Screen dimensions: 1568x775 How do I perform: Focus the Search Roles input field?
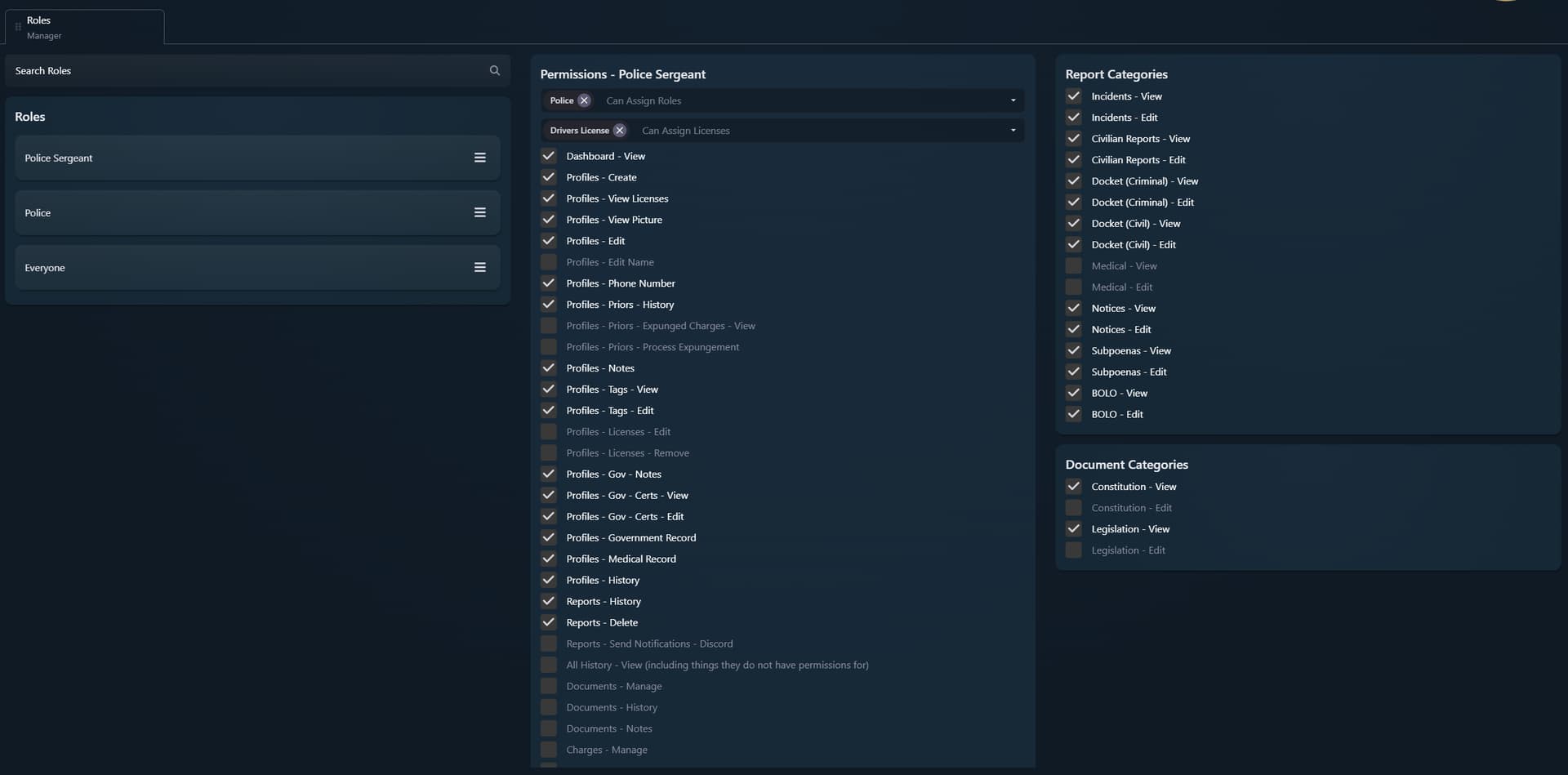(245, 71)
